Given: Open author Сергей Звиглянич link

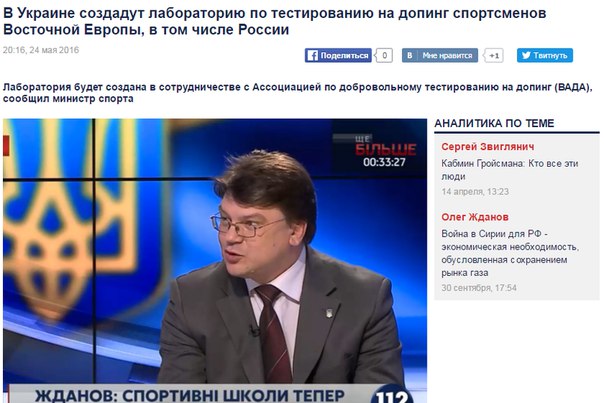Looking at the screenshot, I should (x=488, y=147).
